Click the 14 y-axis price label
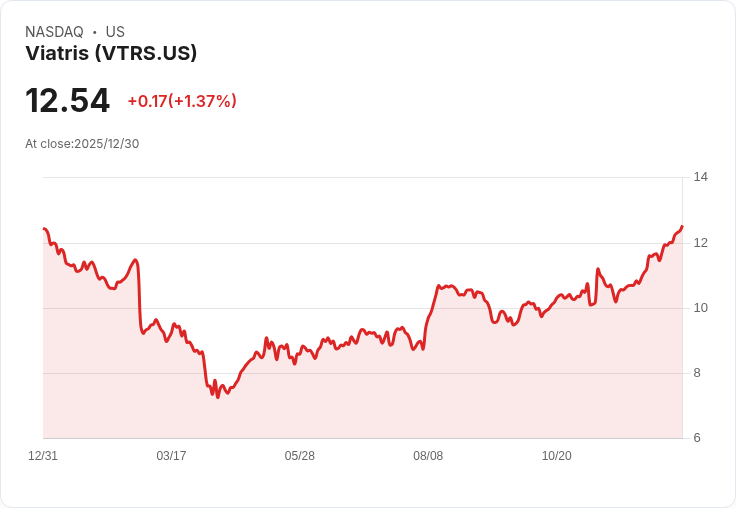Image resolution: width=736 pixels, height=508 pixels. coord(701,177)
